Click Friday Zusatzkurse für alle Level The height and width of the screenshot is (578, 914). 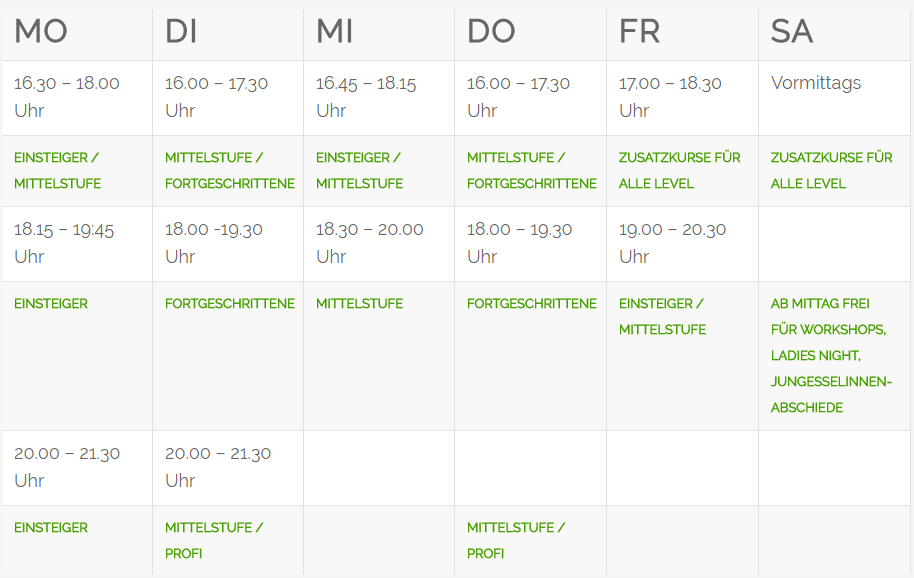pyautogui.click(x=680, y=170)
